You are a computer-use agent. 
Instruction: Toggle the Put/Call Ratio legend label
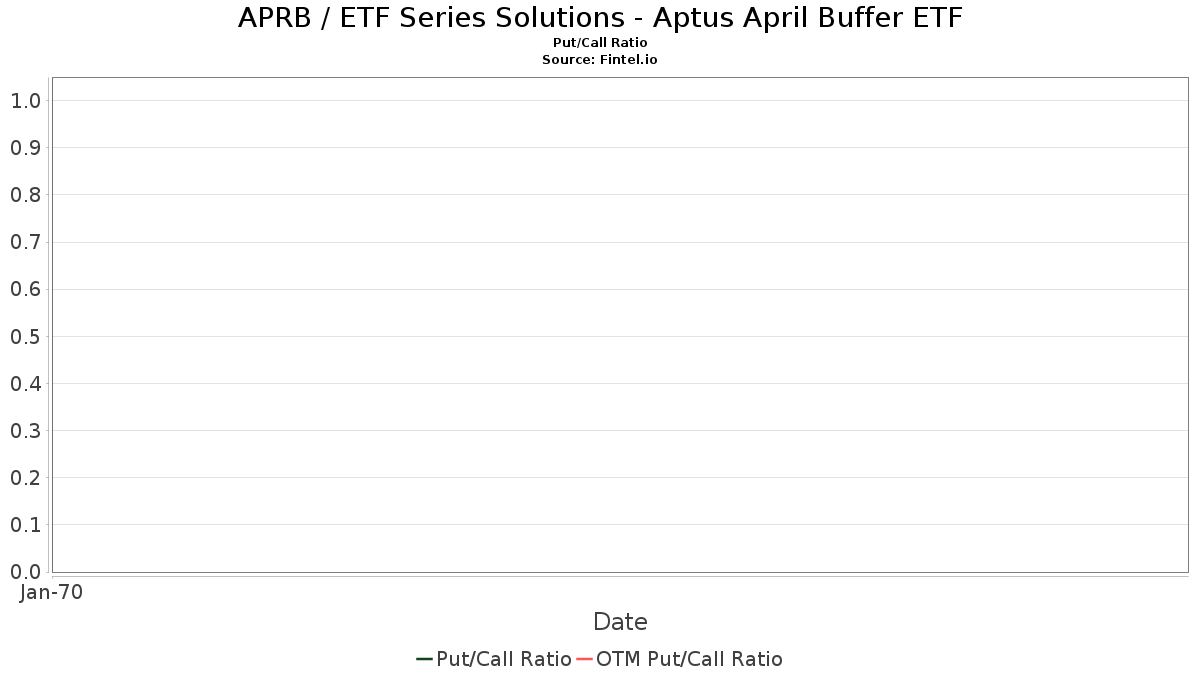(504, 659)
